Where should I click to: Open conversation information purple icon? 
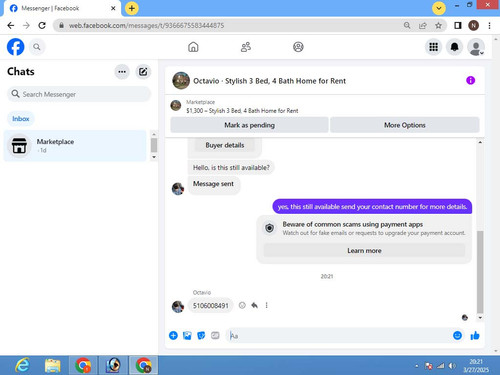click(470, 80)
